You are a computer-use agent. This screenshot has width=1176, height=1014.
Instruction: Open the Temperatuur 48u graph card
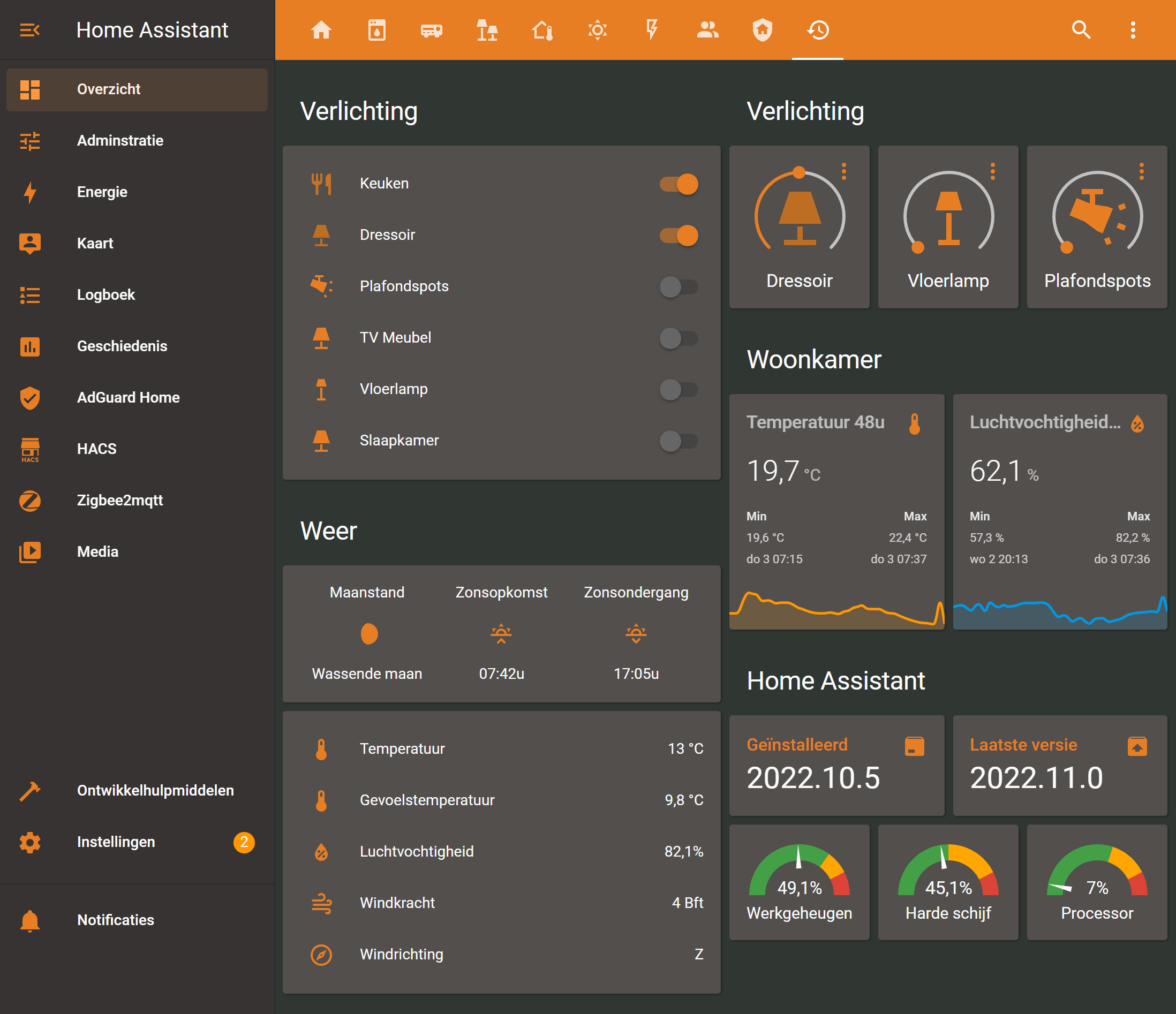point(836,511)
